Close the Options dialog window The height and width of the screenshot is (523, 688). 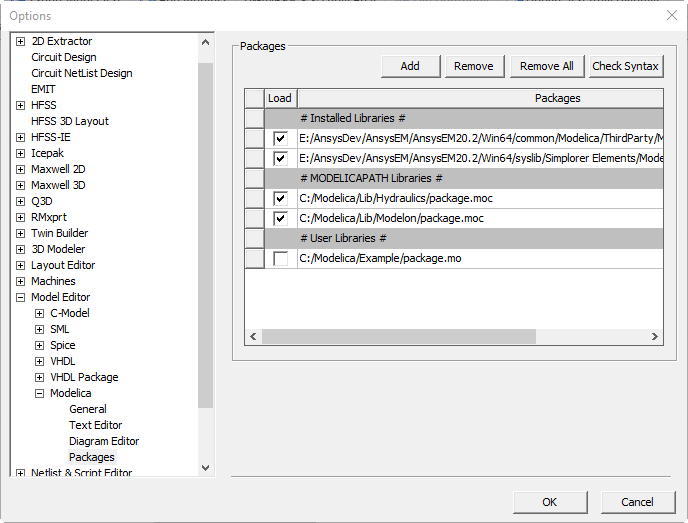click(670, 15)
